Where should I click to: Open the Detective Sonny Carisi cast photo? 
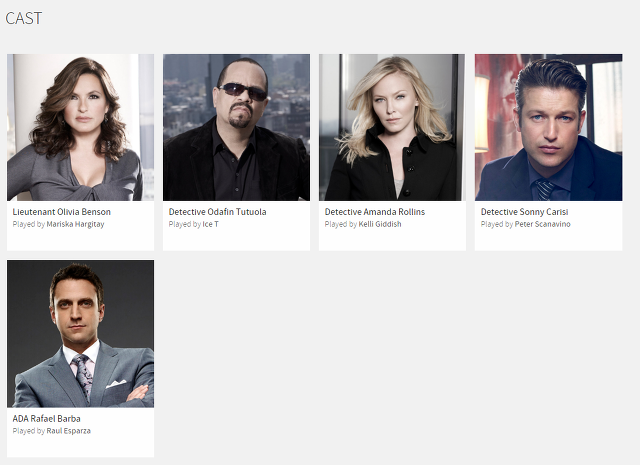point(549,127)
